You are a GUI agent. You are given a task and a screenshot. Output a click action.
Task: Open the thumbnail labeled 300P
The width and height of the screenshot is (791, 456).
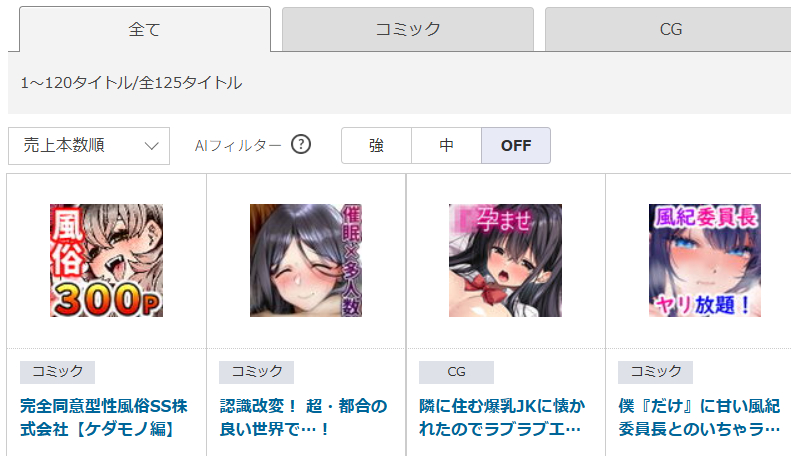click(x=106, y=260)
